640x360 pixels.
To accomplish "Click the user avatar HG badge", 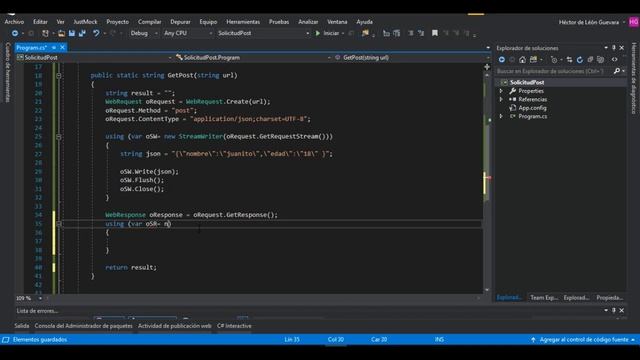I will (634, 22).
